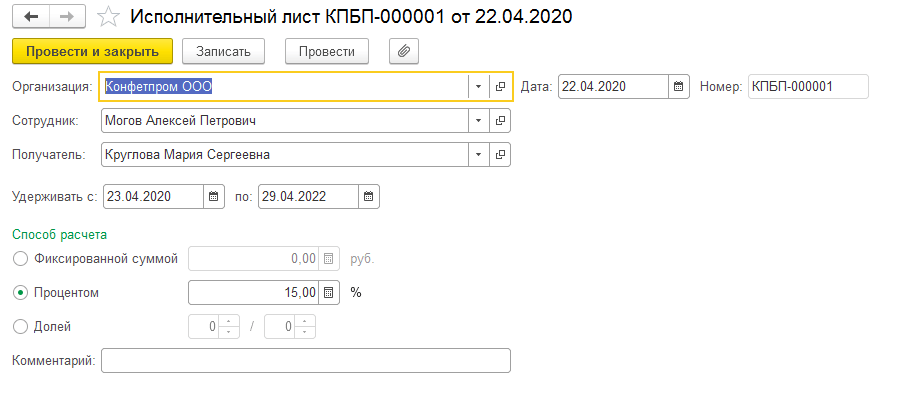This screenshot has width=902, height=394.
Task: Select Фиксированной суммой calculation method
Action: tap(20, 259)
